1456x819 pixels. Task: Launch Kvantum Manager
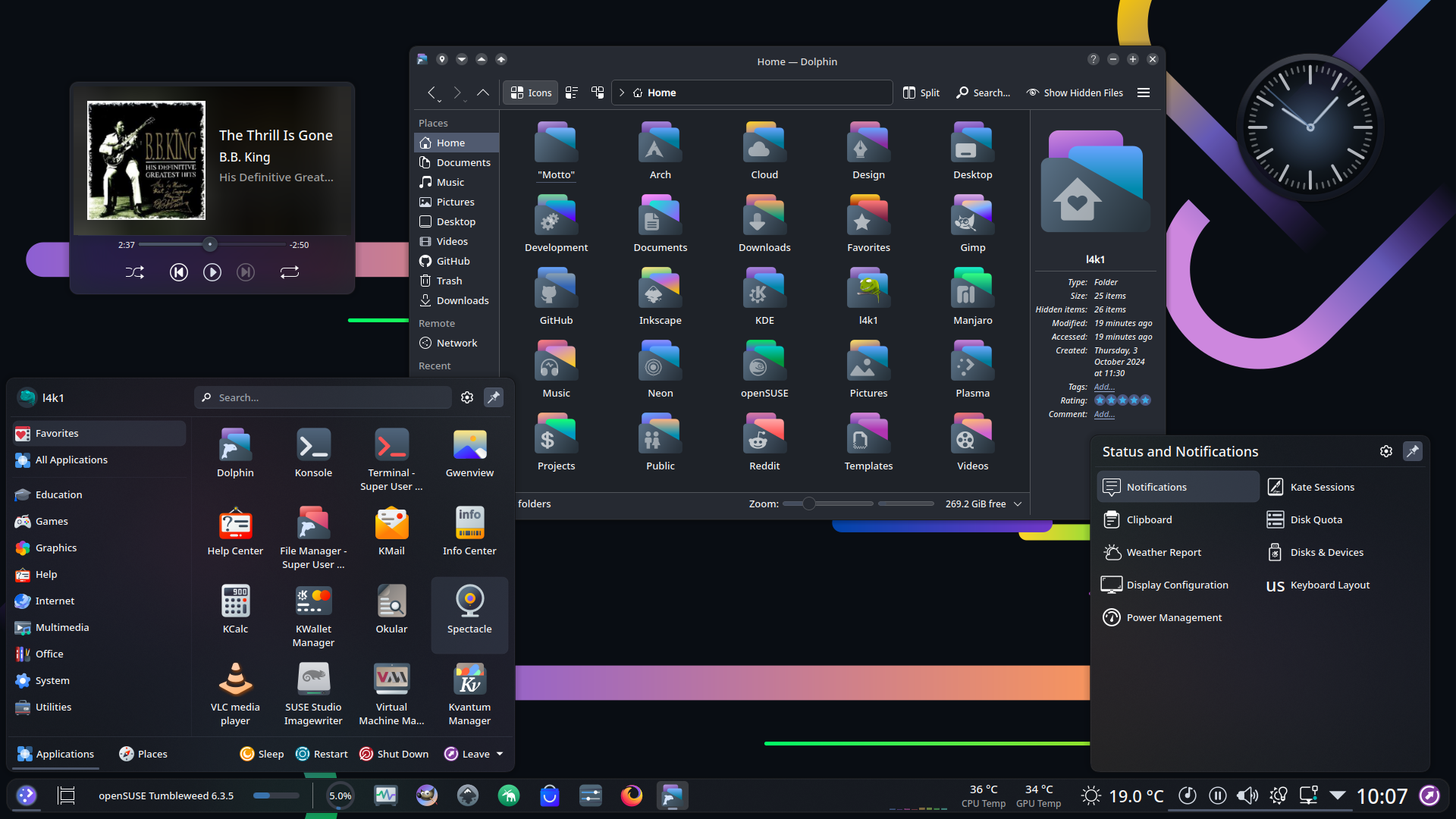coord(469,693)
